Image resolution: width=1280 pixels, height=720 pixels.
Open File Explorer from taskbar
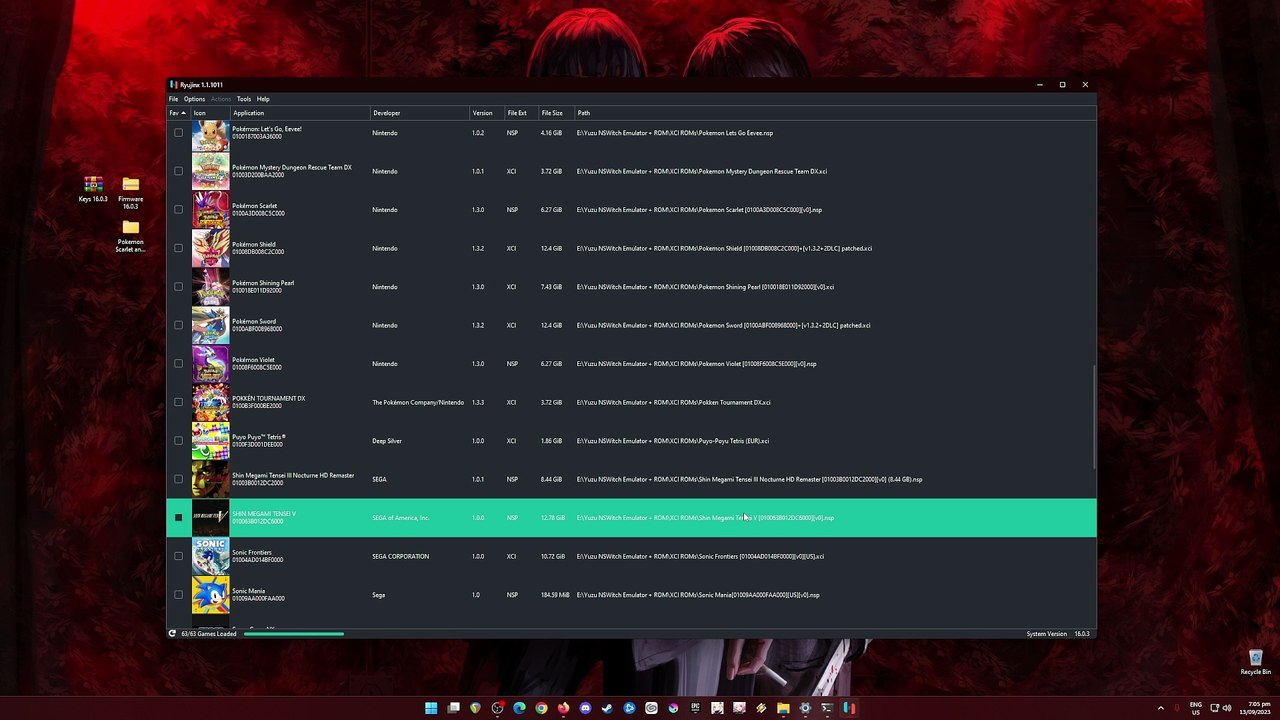click(x=783, y=708)
